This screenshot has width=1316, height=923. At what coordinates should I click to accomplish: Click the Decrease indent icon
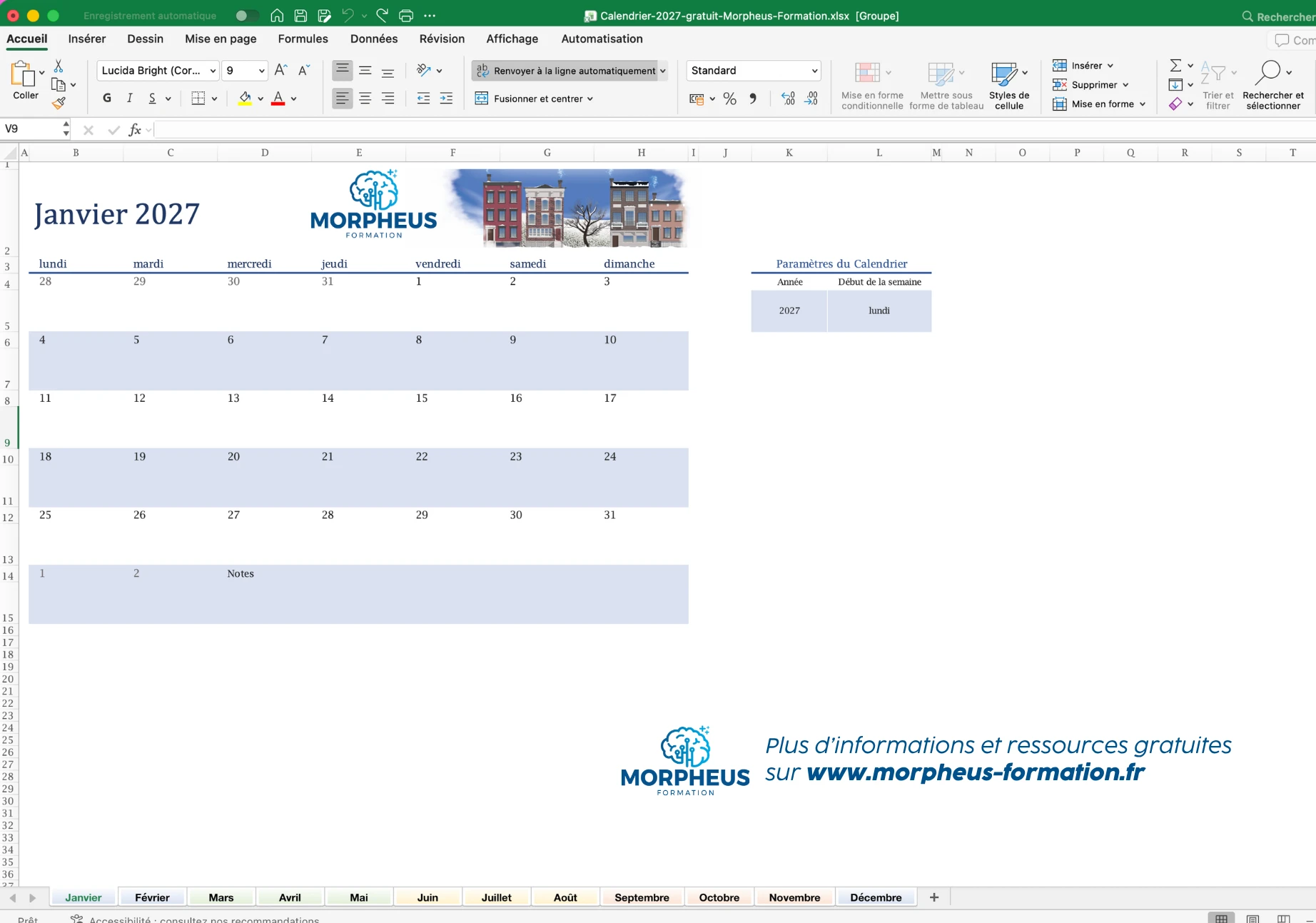point(423,99)
